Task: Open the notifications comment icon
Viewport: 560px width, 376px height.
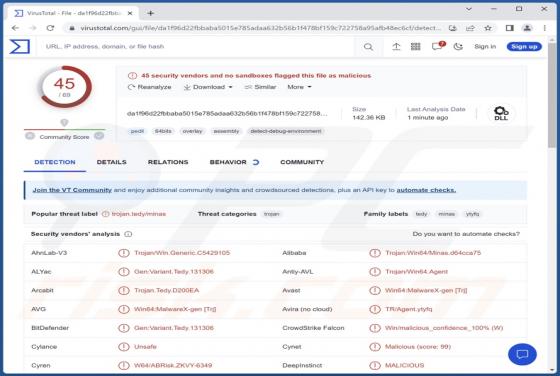Action: click(x=438, y=46)
